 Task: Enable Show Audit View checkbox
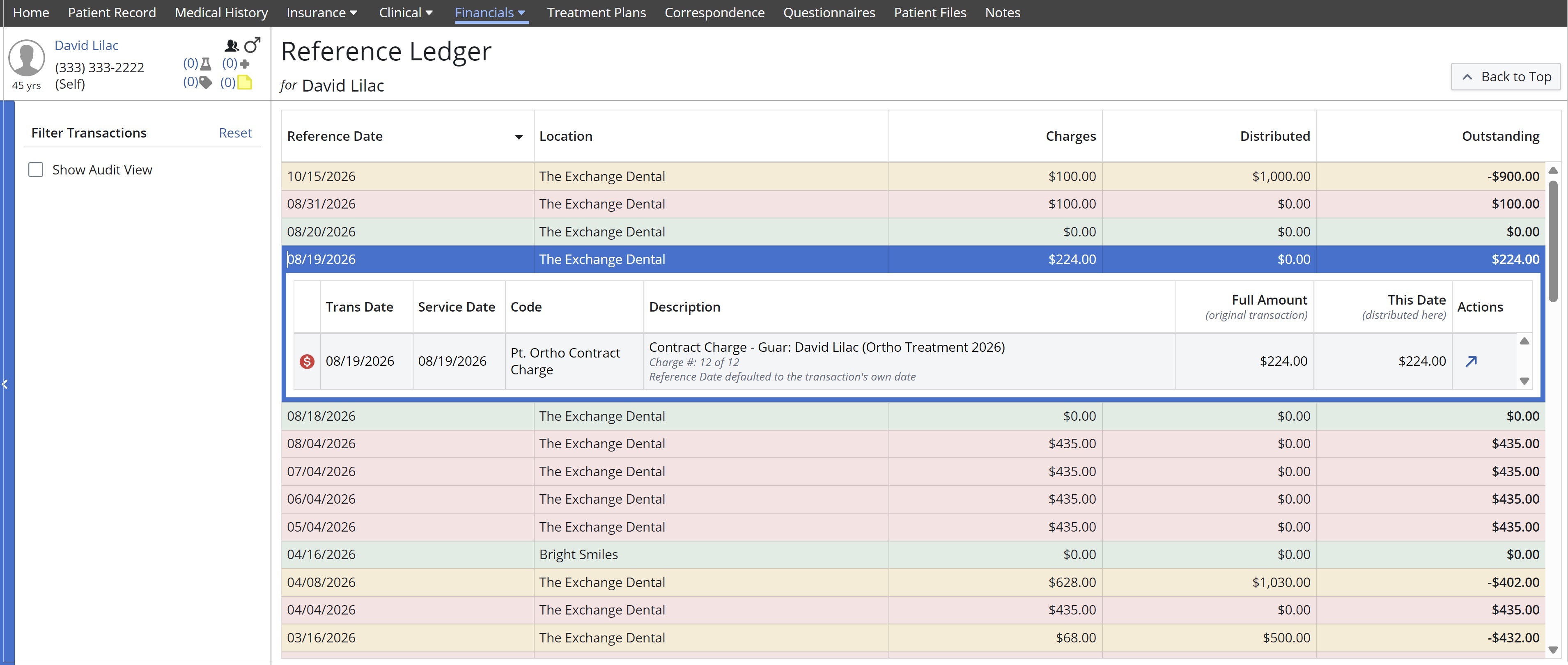[x=36, y=170]
